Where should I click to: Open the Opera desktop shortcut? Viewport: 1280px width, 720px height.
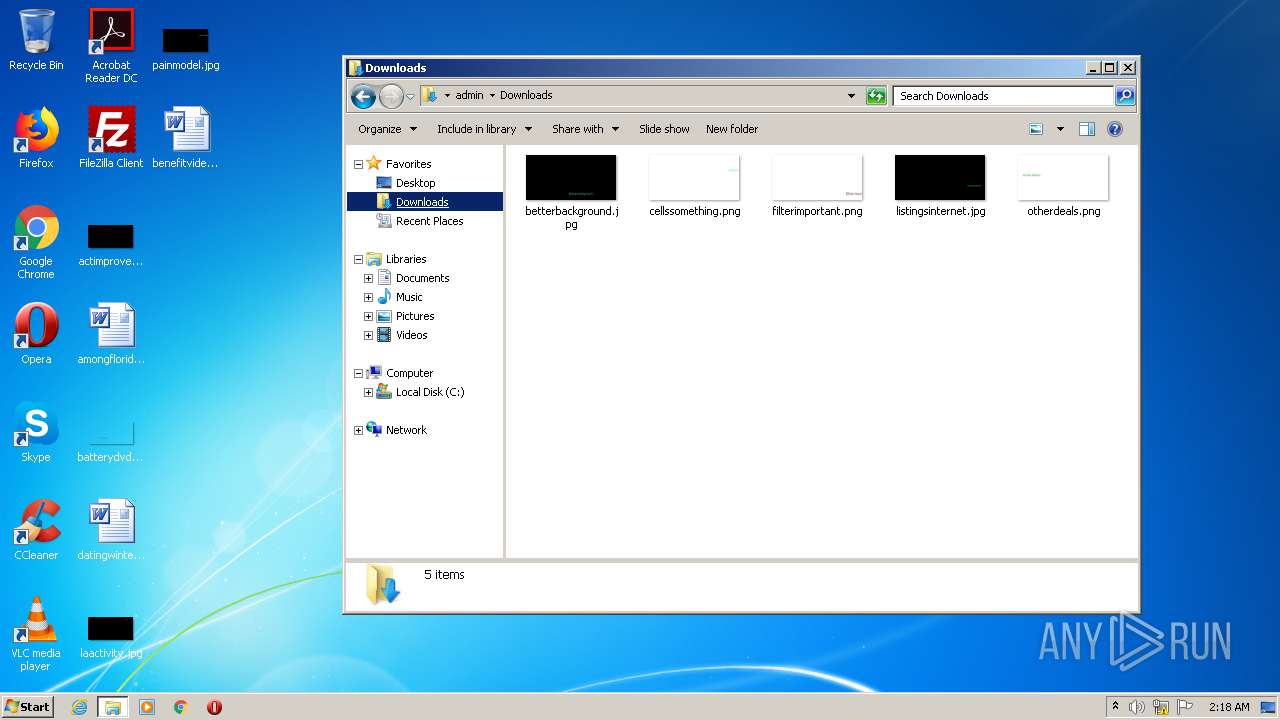tap(36, 334)
